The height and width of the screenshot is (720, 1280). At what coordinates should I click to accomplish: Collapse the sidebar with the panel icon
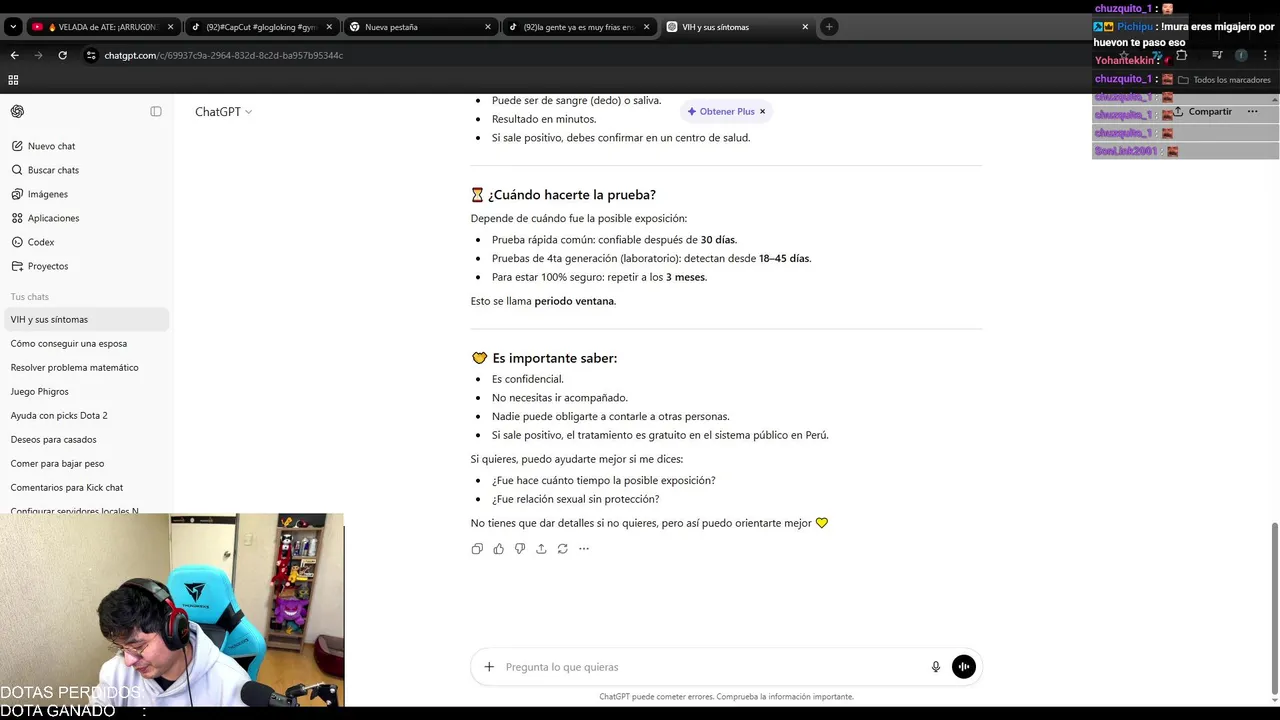[x=156, y=112]
